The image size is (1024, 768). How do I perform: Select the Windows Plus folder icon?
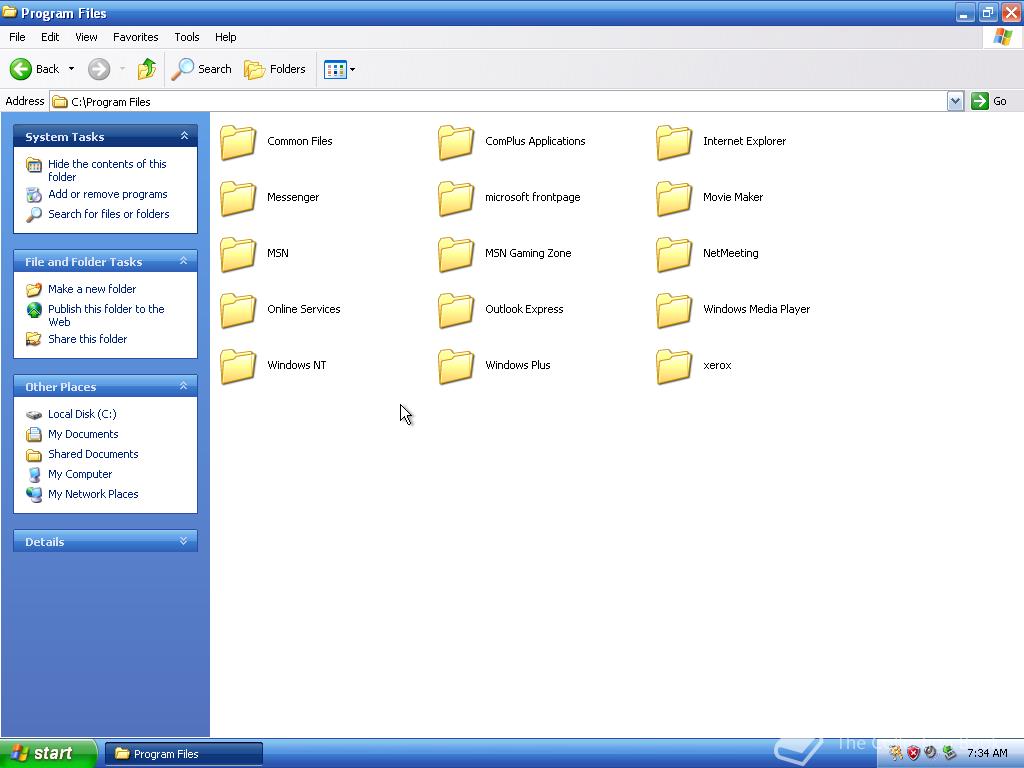pyautogui.click(x=456, y=366)
